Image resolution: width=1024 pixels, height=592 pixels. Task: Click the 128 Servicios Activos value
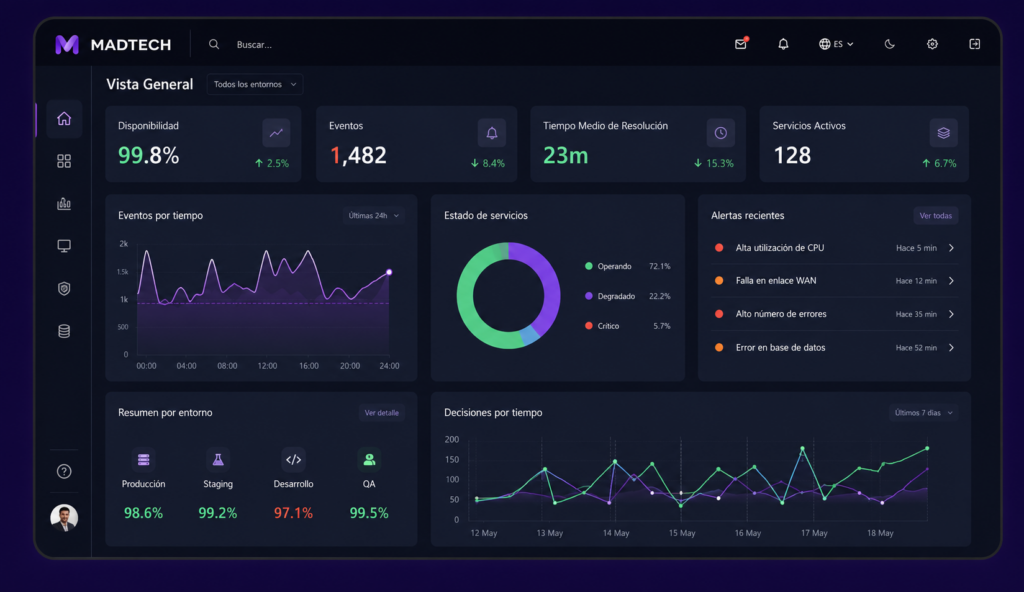[x=792, y=156]
